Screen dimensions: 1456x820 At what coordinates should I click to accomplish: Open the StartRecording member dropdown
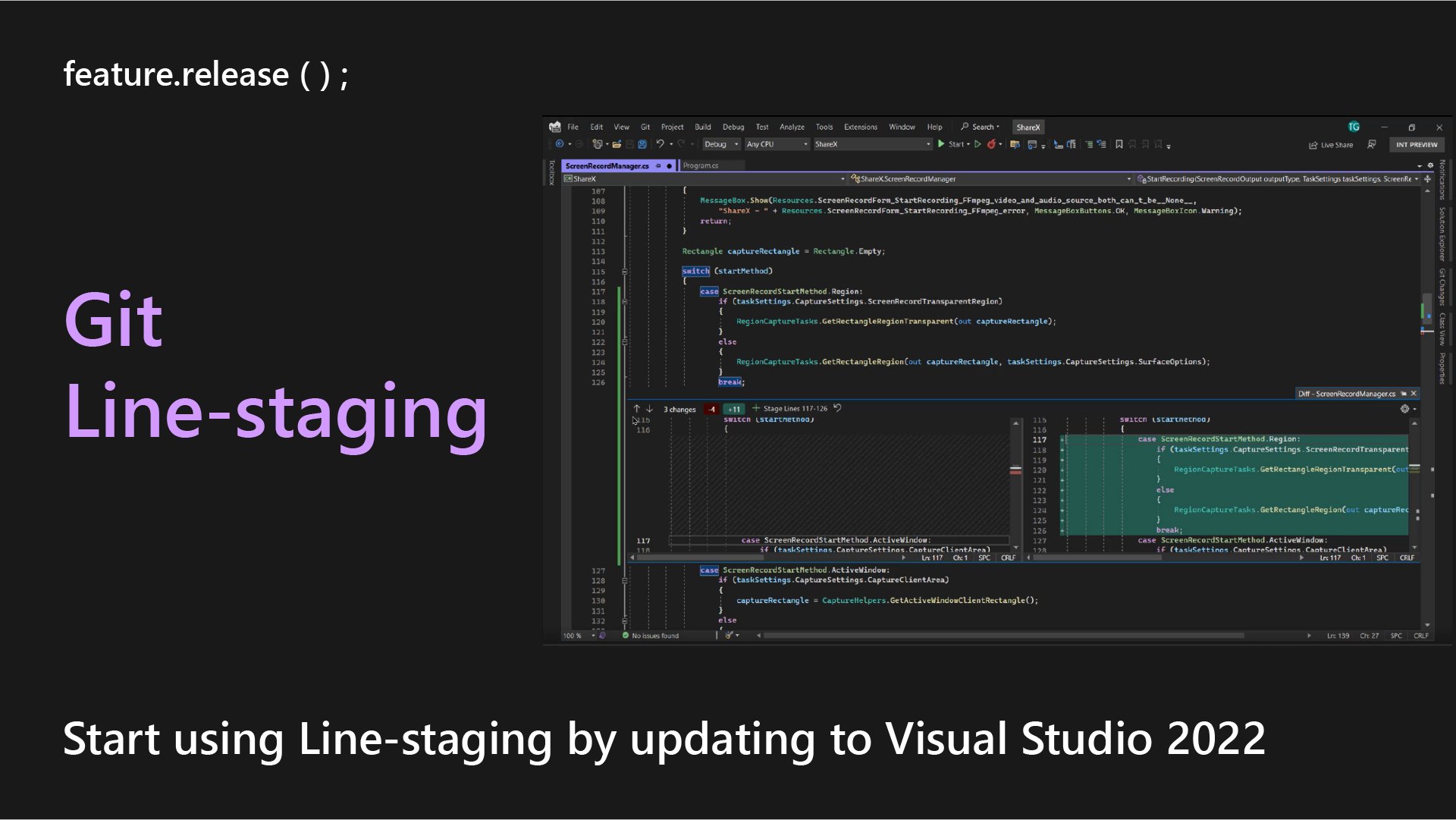coord(1278,179)
